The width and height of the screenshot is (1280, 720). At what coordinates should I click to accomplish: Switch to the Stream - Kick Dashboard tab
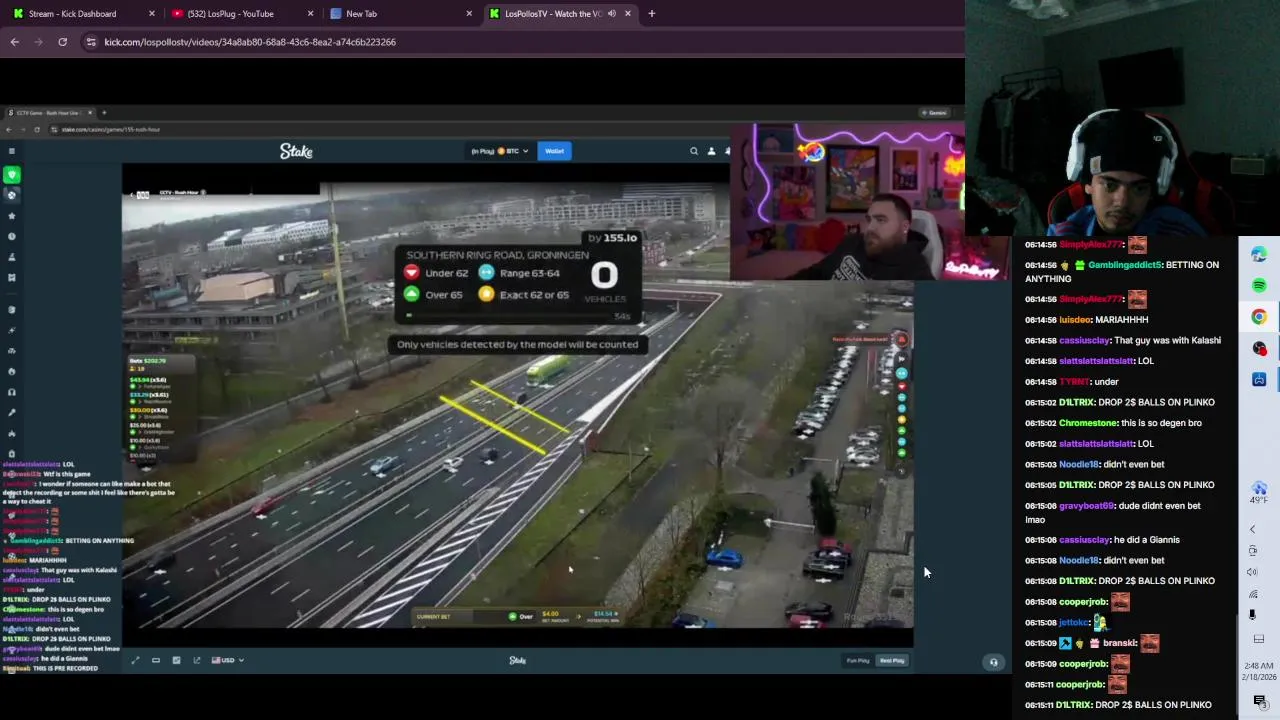[x=81, y=14]
